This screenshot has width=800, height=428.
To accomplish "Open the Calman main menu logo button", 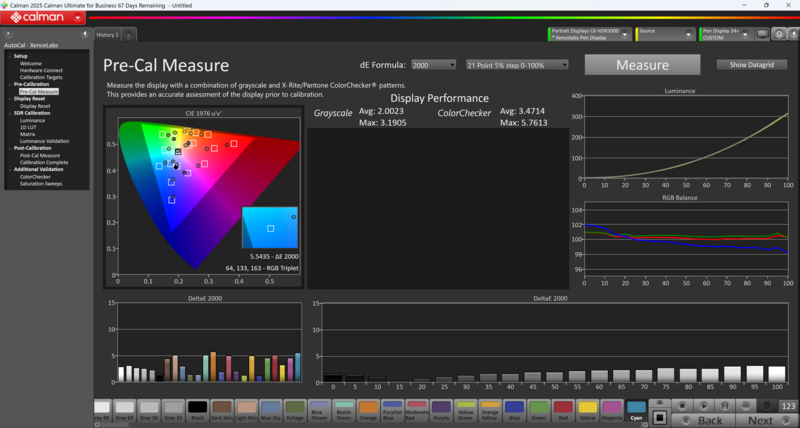I will [x=43, y=18].
